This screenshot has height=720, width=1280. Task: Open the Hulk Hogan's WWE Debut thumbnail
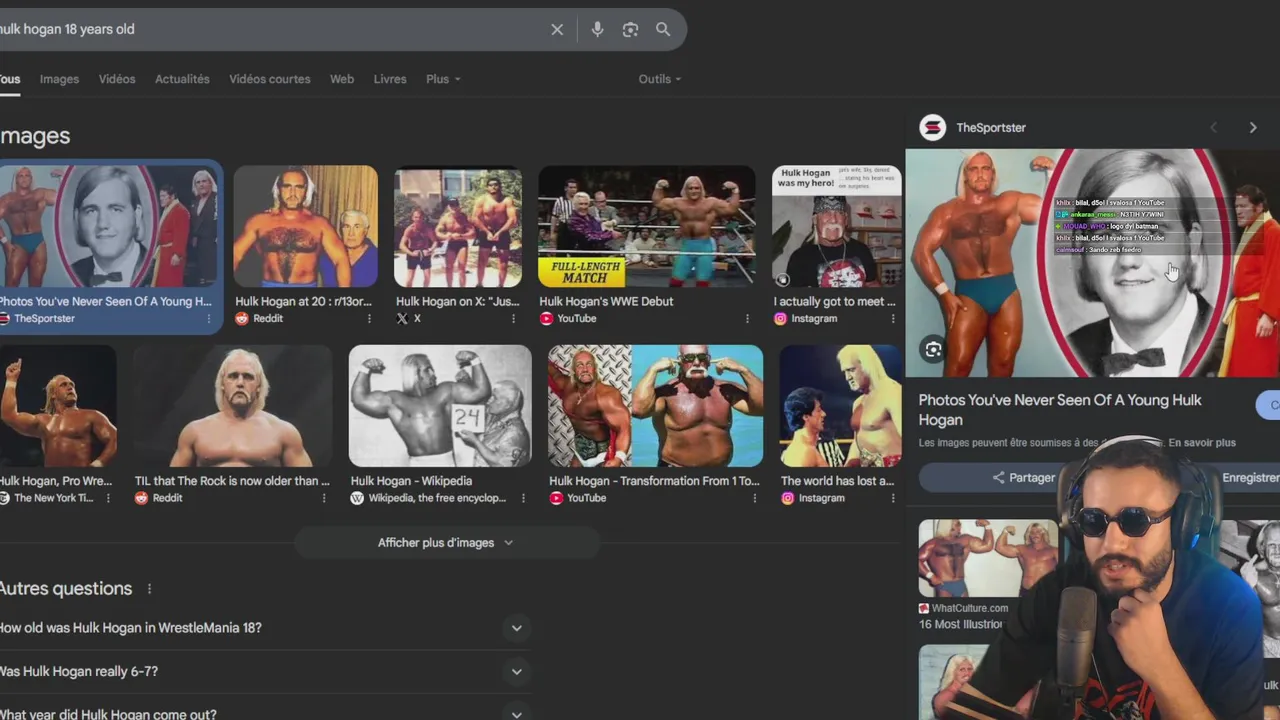(x=647, y=227)
